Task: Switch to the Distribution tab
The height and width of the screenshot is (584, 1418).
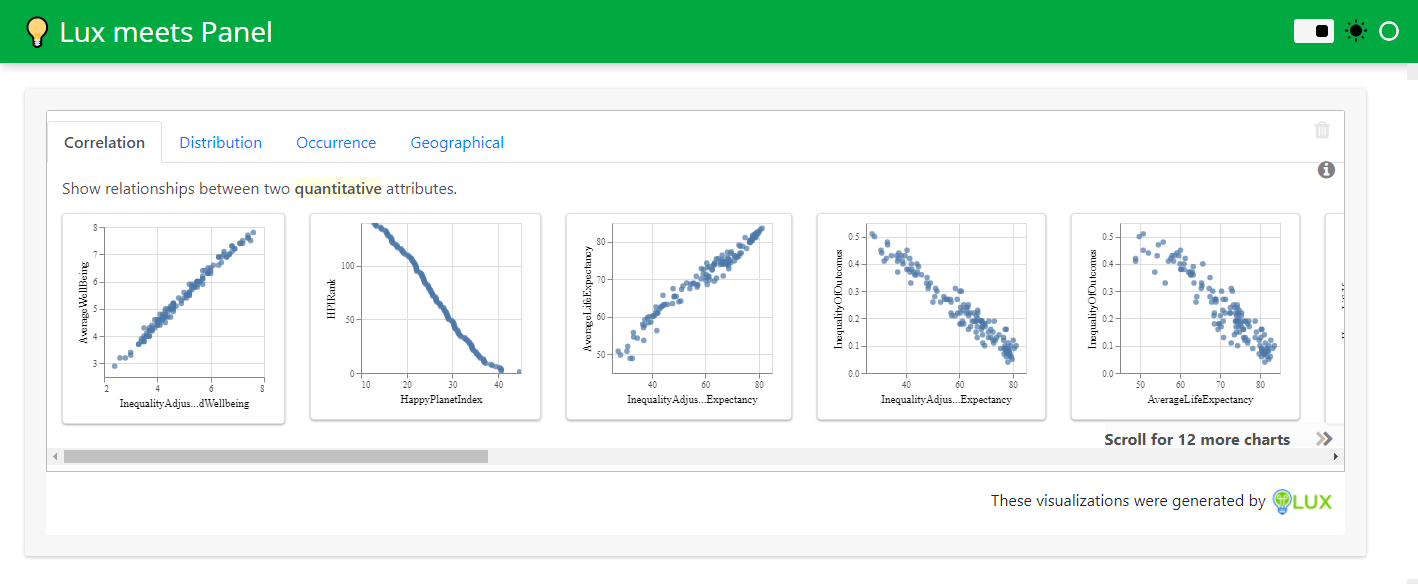Action: tap(220, 142)
